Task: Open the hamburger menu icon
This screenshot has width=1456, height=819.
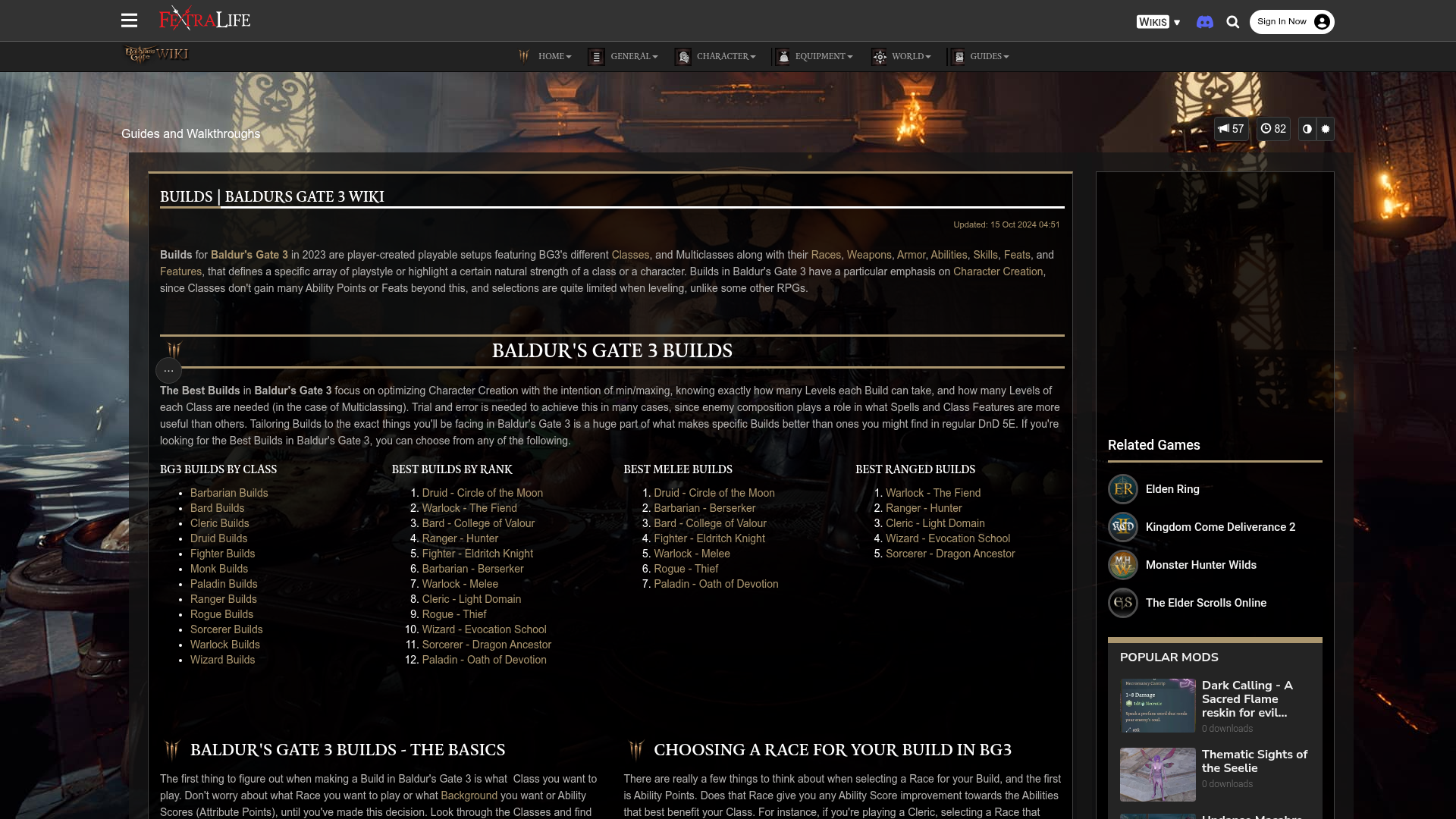Action: tap(129, 20)
